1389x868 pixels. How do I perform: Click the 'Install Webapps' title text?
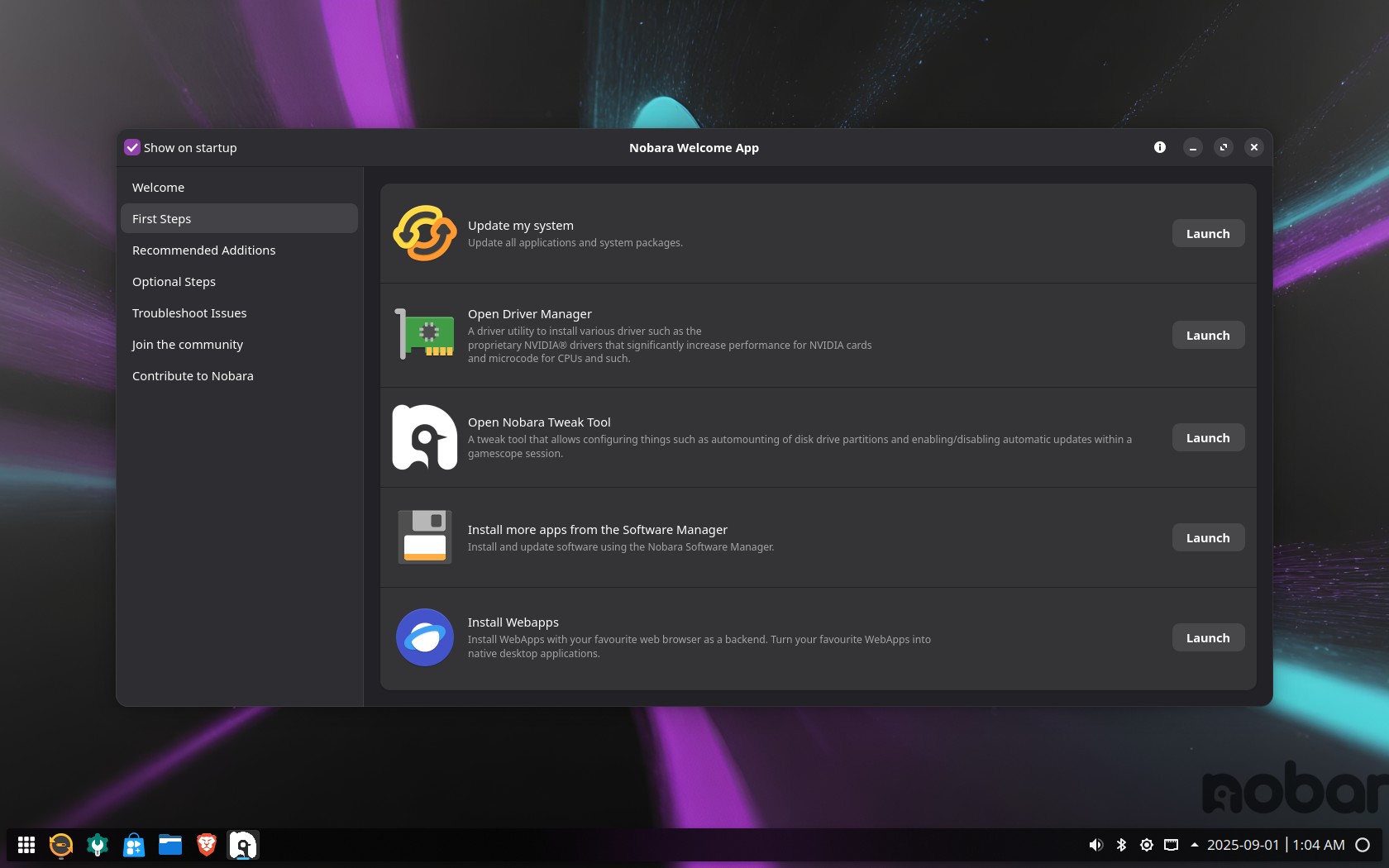(513, 622)
